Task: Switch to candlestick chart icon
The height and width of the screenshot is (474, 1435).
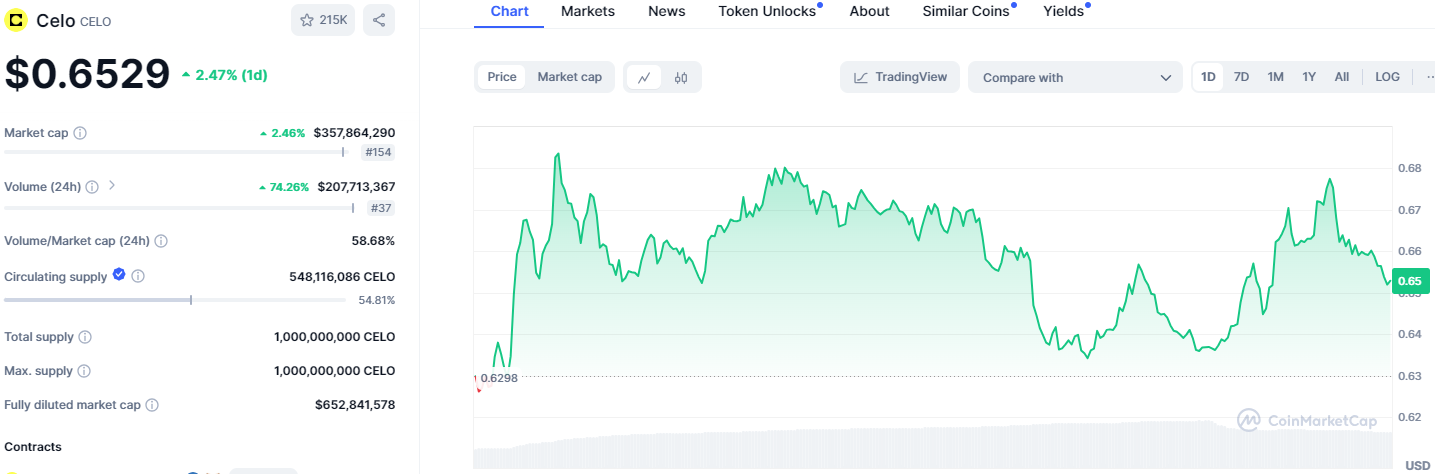Action: [x=681, y=77]
